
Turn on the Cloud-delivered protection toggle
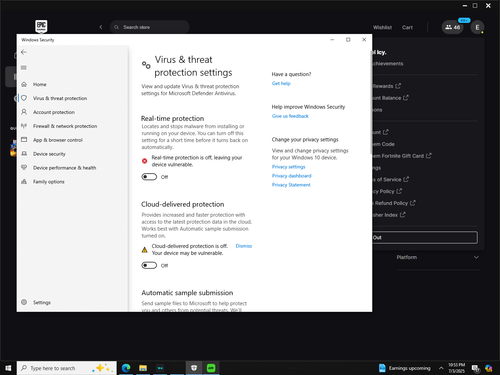point(149,265)
